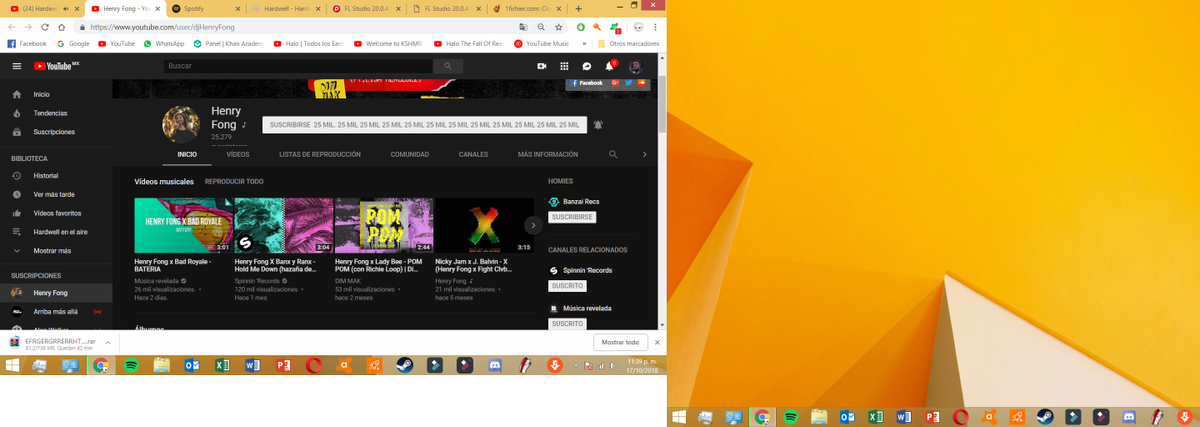Click the translate icon in the address bar
This screenshot has width=1200, height=427.
524,27
